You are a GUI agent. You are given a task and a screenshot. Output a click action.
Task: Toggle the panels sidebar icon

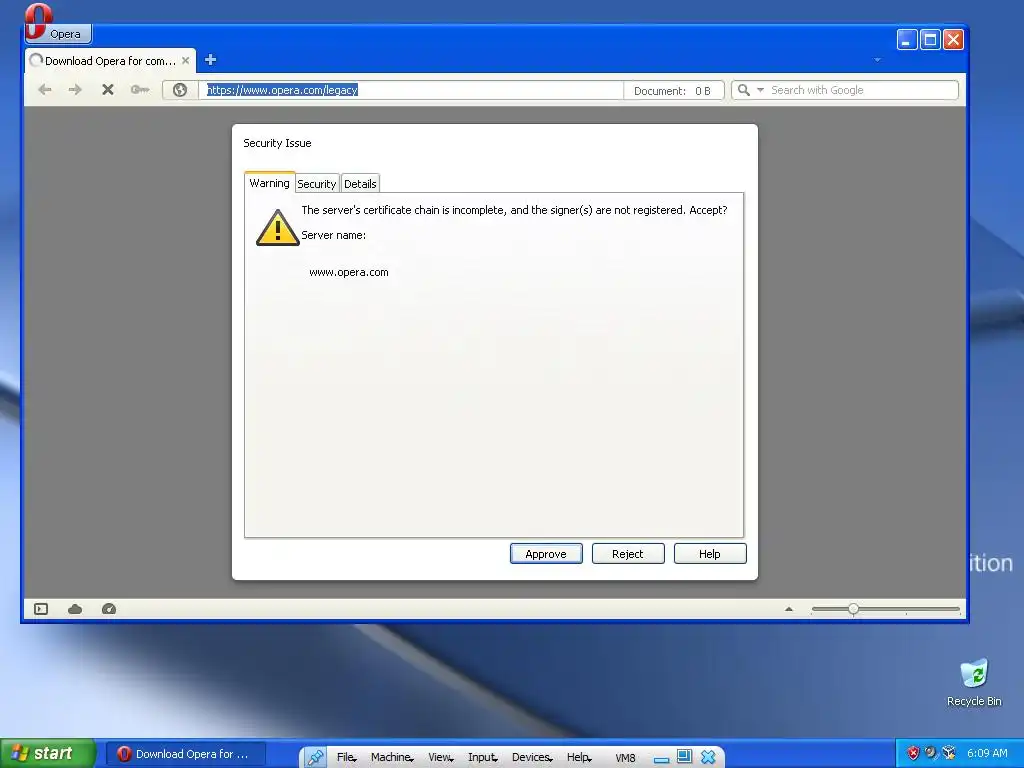(x=41, y=609)
